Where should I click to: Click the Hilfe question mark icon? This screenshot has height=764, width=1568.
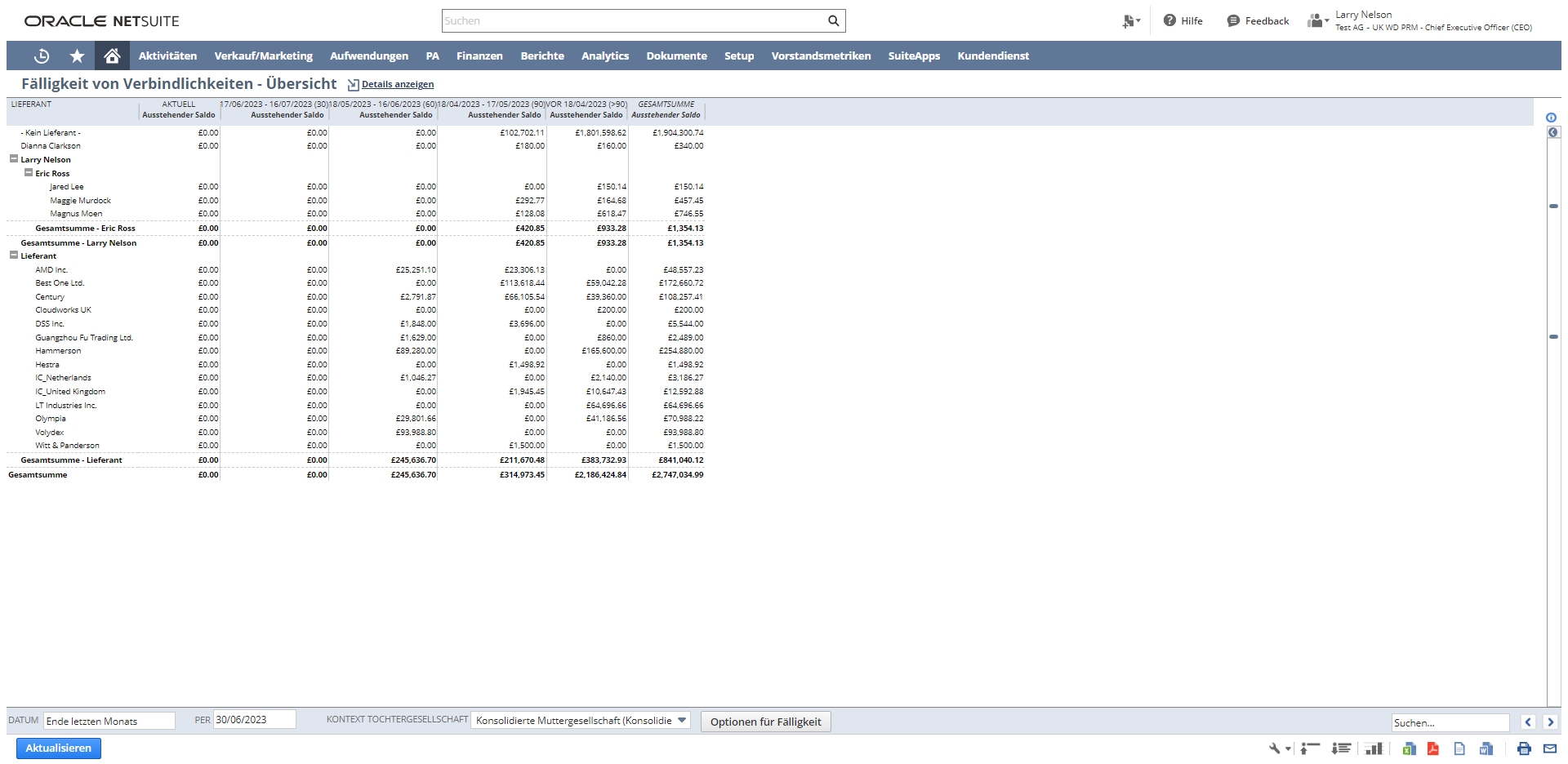1169,20
